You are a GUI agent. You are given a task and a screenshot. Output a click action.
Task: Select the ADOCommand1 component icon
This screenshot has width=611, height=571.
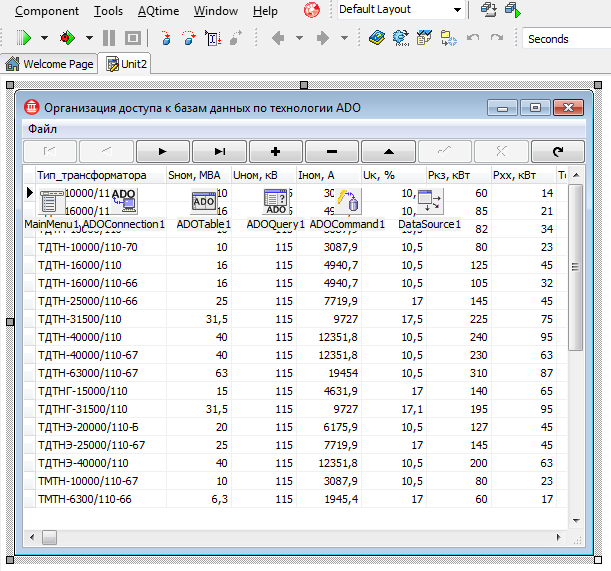coord(348,201)
